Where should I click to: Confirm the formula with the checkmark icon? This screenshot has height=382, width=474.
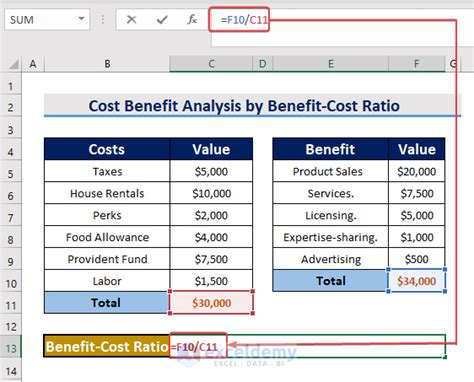pos(162,20)
